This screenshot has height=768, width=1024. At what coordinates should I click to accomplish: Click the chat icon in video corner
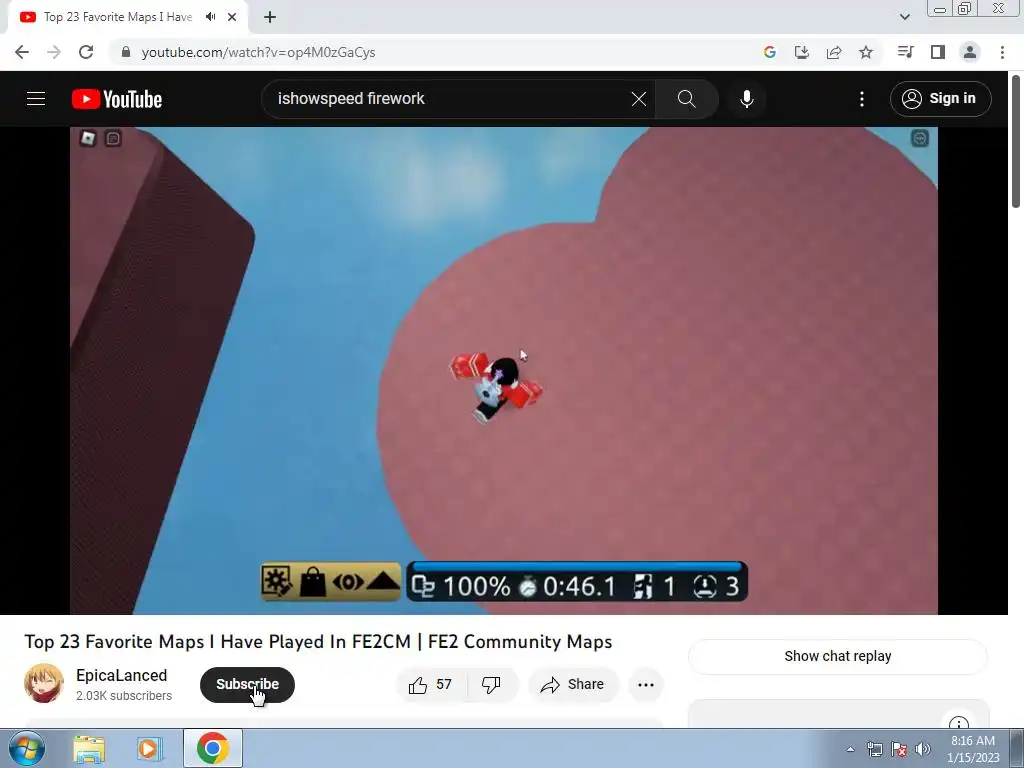click(113, 138)
